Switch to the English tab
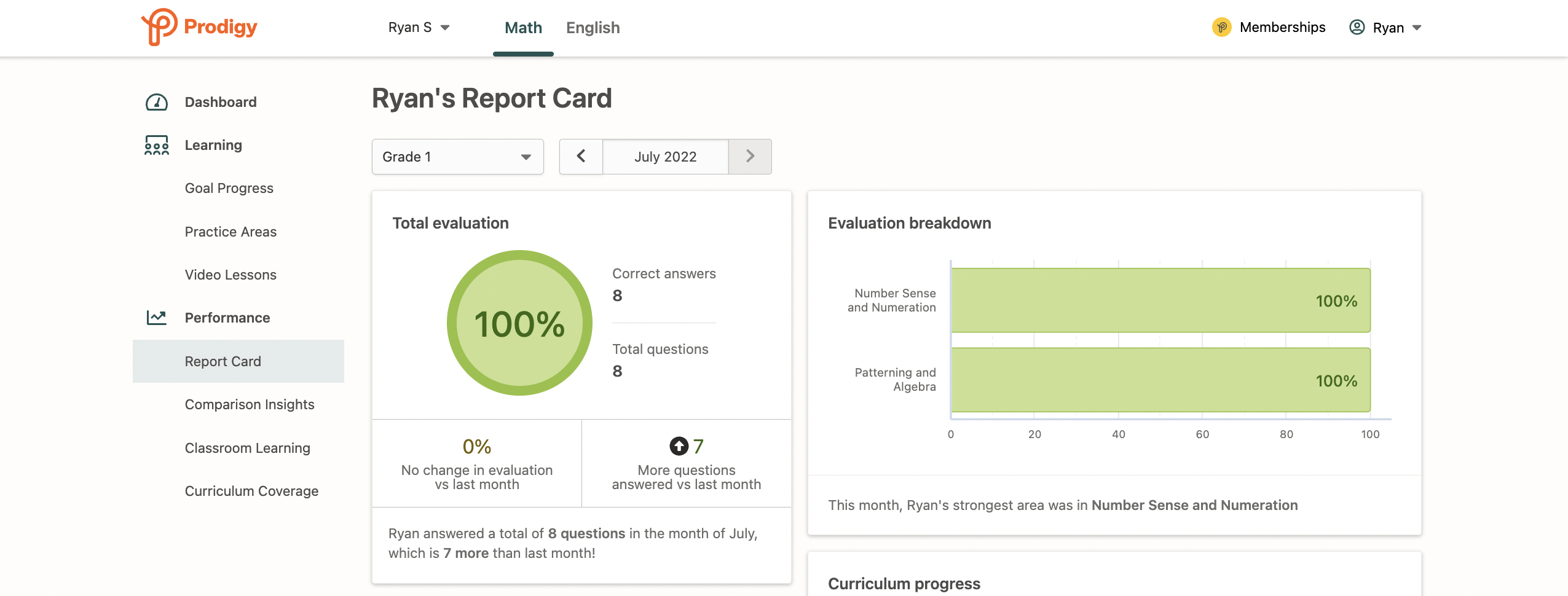 click(x=593, y=28)
